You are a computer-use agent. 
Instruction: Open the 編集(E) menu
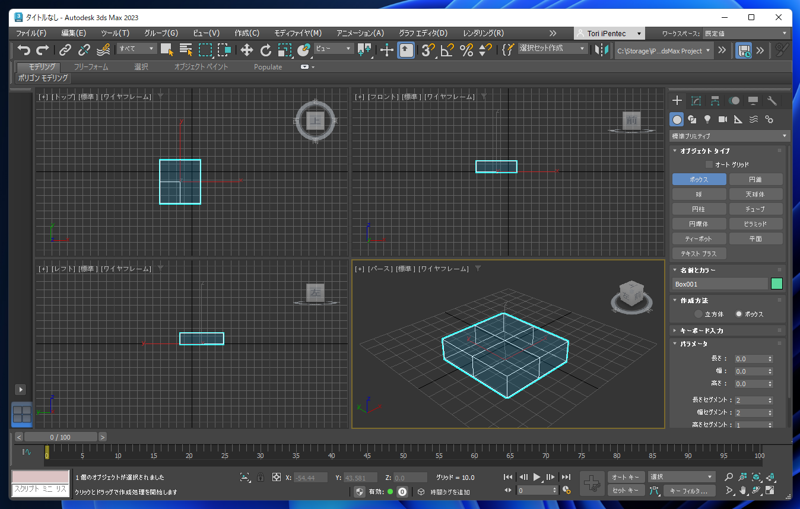pyautogui.click(x=74, y=33)
